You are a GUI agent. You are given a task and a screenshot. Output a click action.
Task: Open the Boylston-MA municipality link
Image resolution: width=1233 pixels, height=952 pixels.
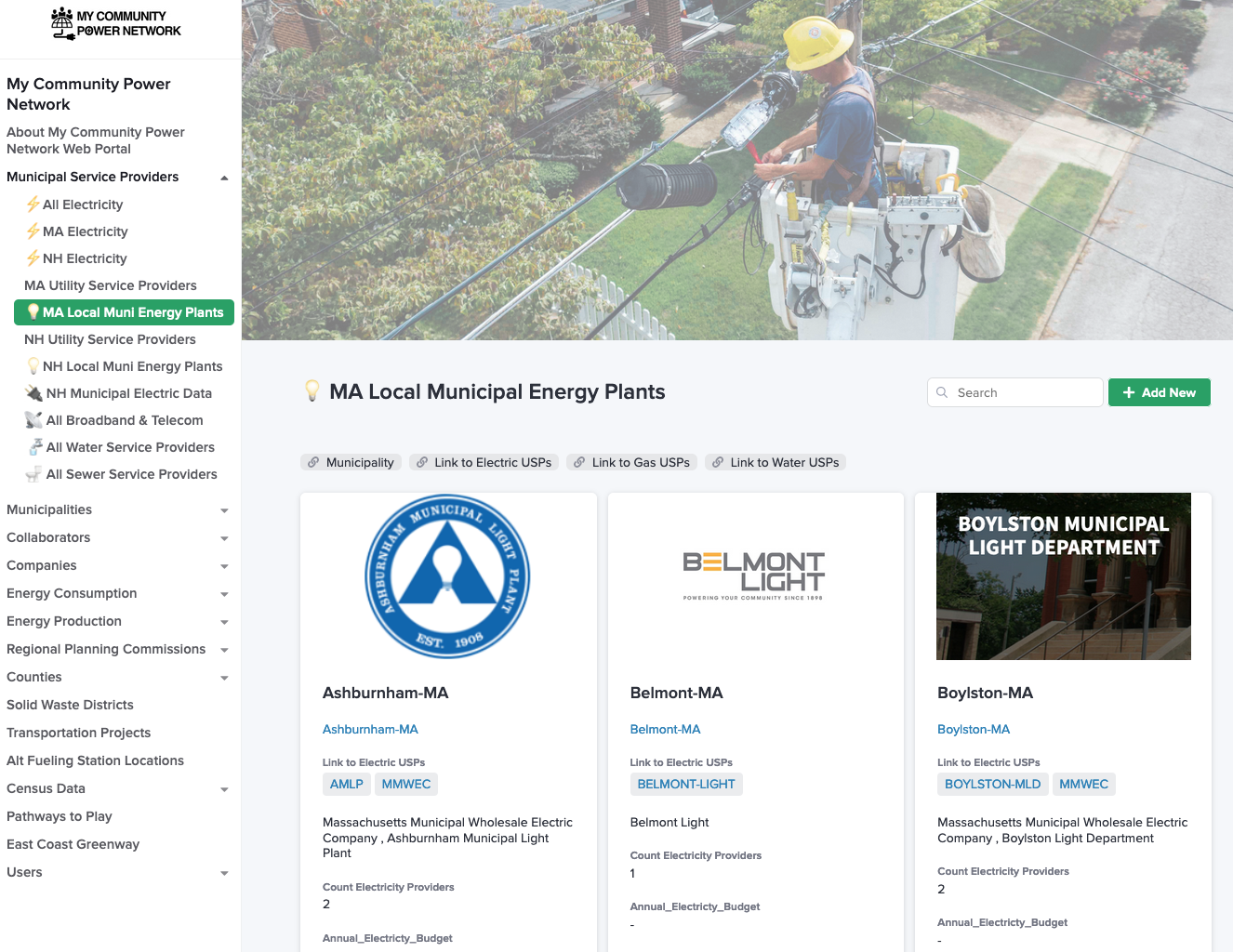(x=974, y=729)
